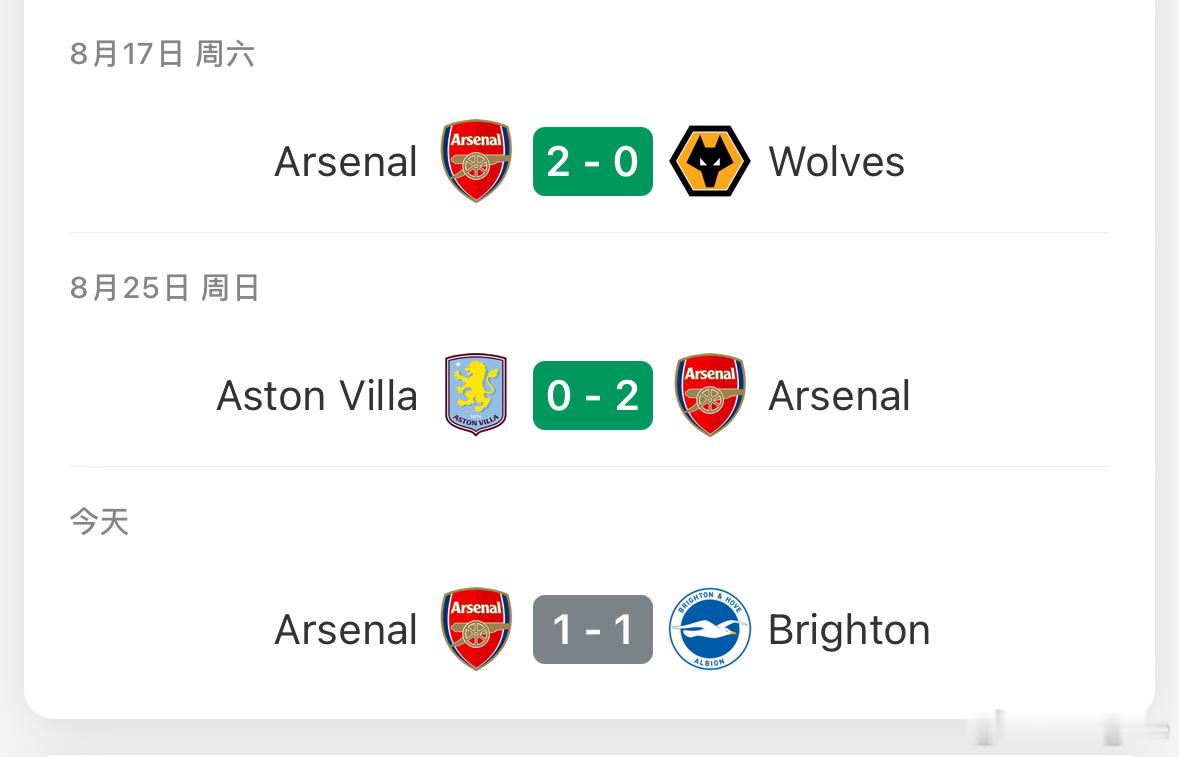
Task: Open the 0 - 2 score badge
Action: [593, 395]
